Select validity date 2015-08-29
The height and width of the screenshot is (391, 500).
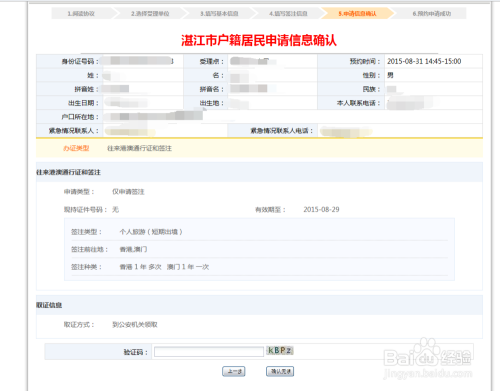[x=321, y=209]
